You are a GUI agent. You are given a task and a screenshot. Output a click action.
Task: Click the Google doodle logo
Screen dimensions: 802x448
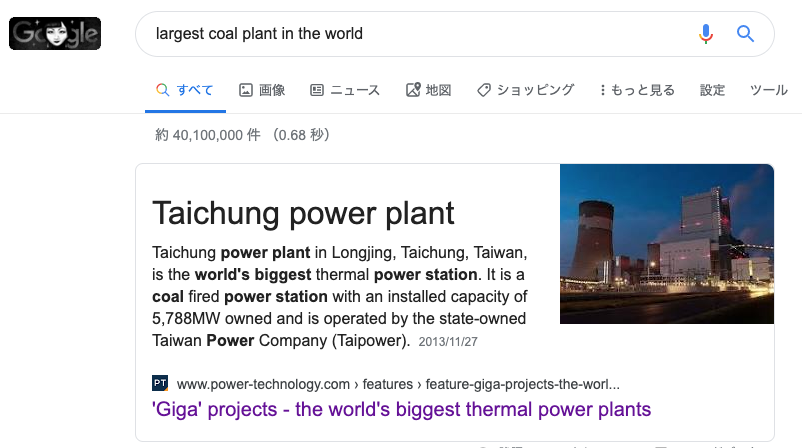point(54,34)
